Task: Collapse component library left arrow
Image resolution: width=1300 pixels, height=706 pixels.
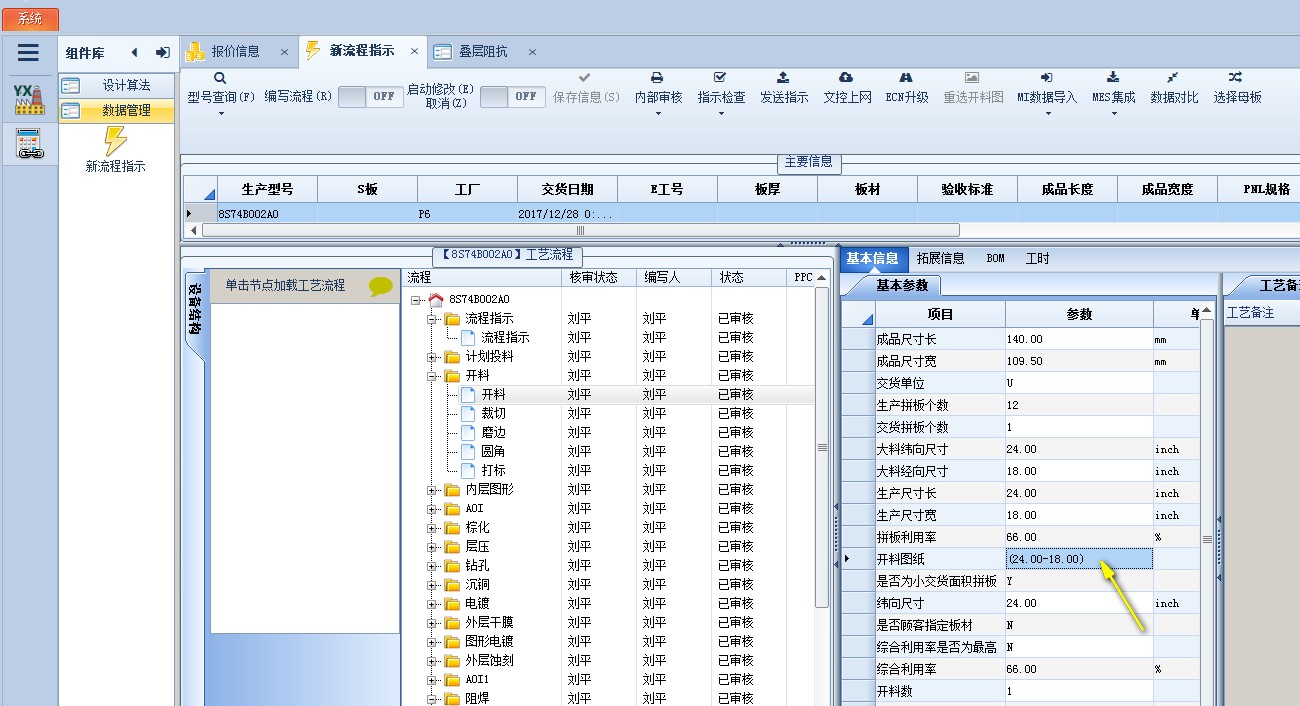Action: coord(134,53)
